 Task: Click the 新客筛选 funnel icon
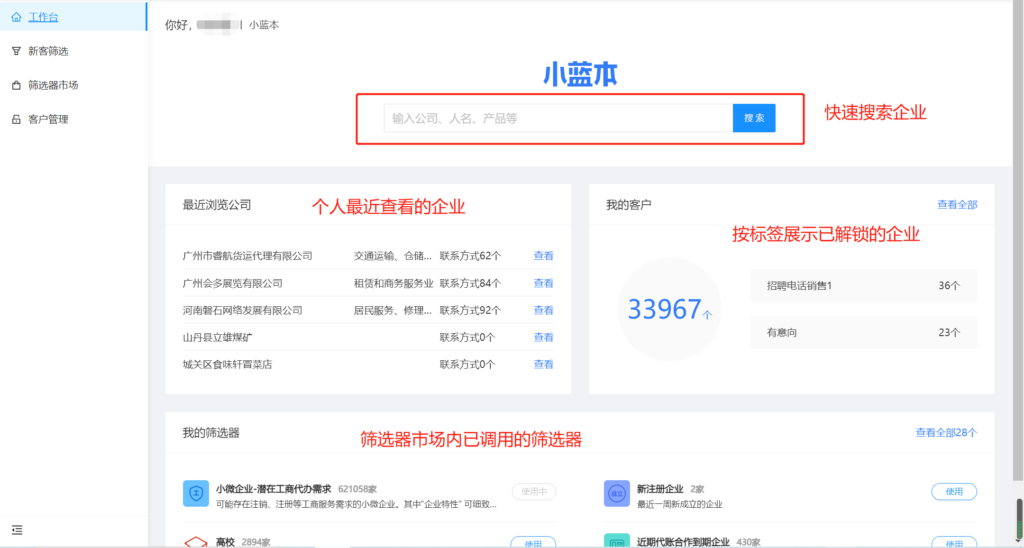coord(16,51)
